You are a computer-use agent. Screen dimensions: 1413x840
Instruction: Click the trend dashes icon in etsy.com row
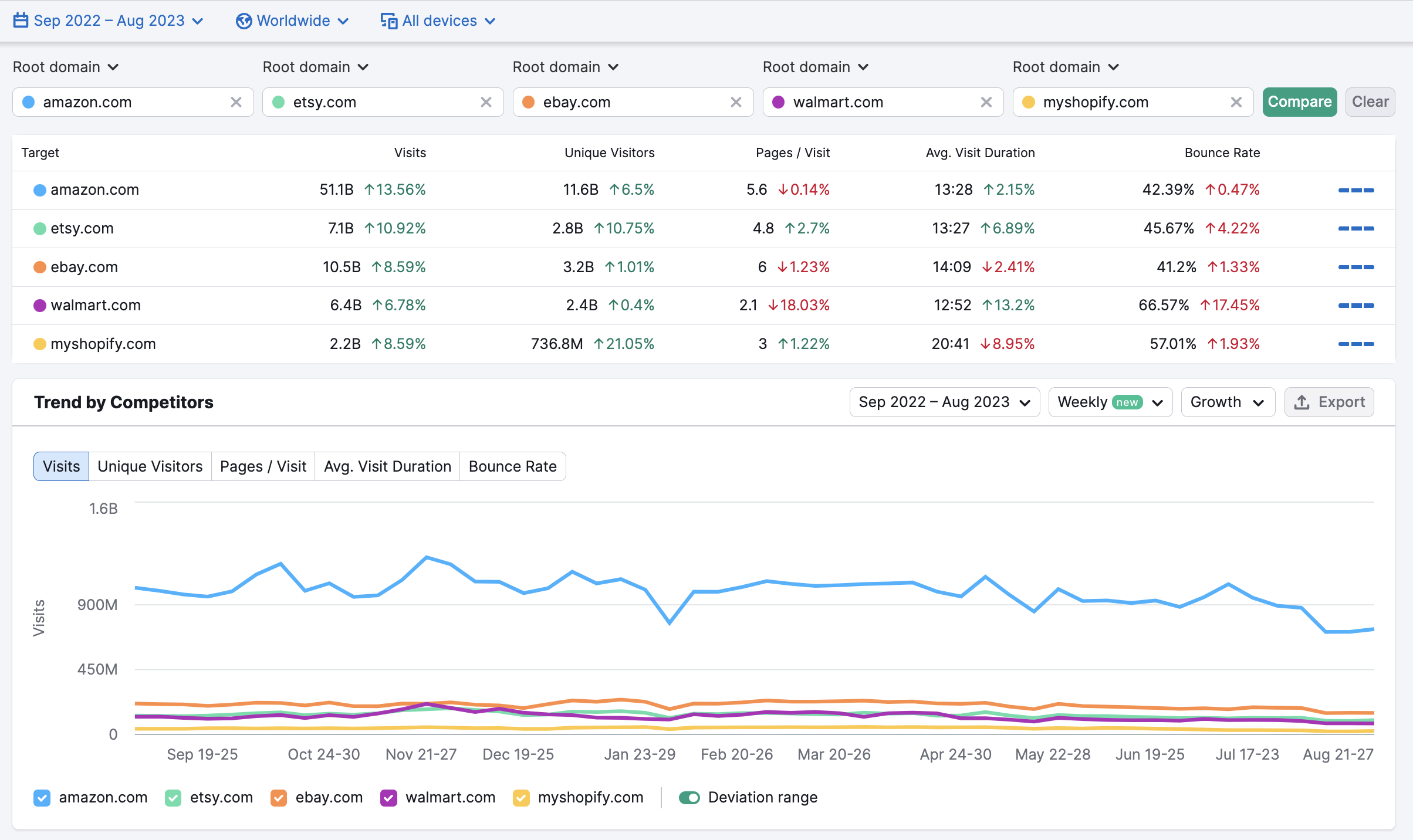(1356, 228)
